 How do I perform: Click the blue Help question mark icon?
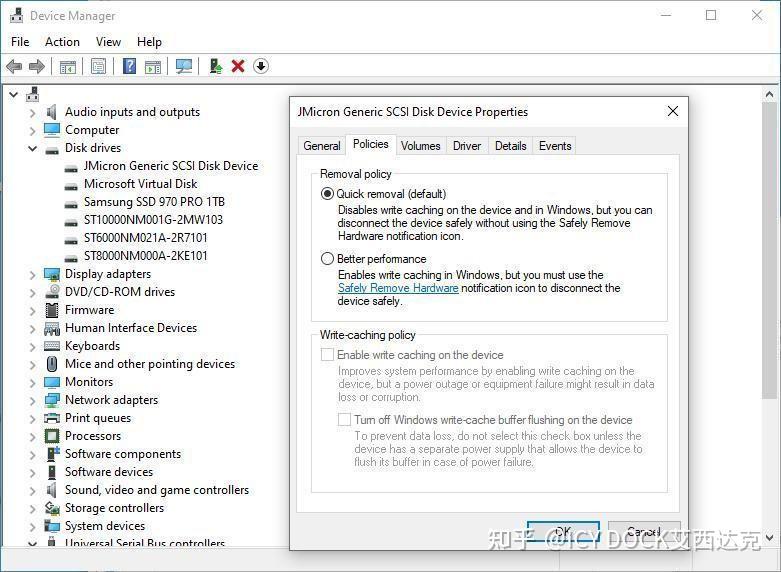pos(130,66)
